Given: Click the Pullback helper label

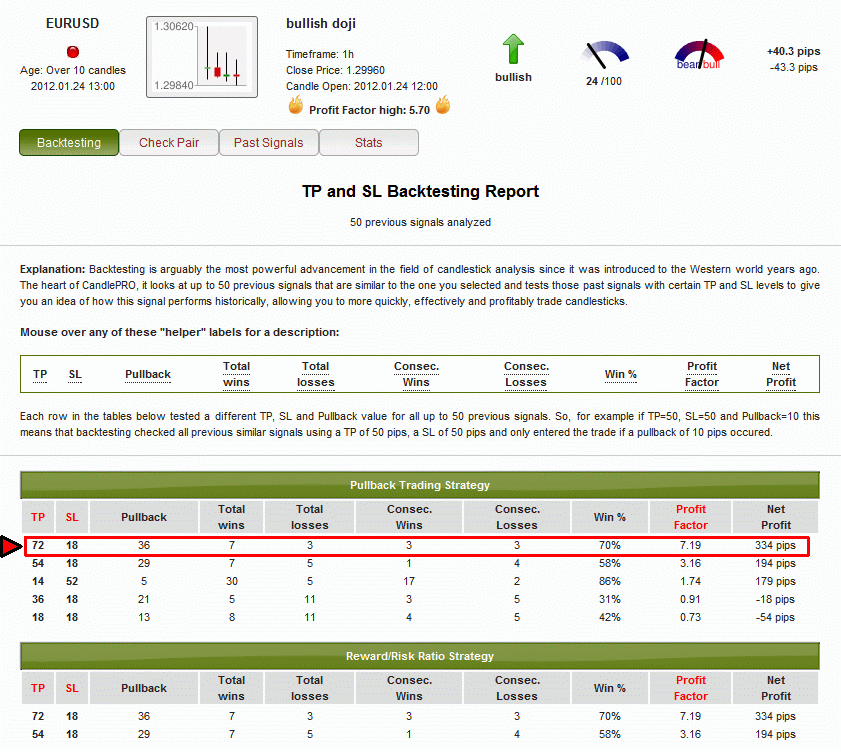Looking at the screenshot, I should pyautogui.click(x=148, y=374).
